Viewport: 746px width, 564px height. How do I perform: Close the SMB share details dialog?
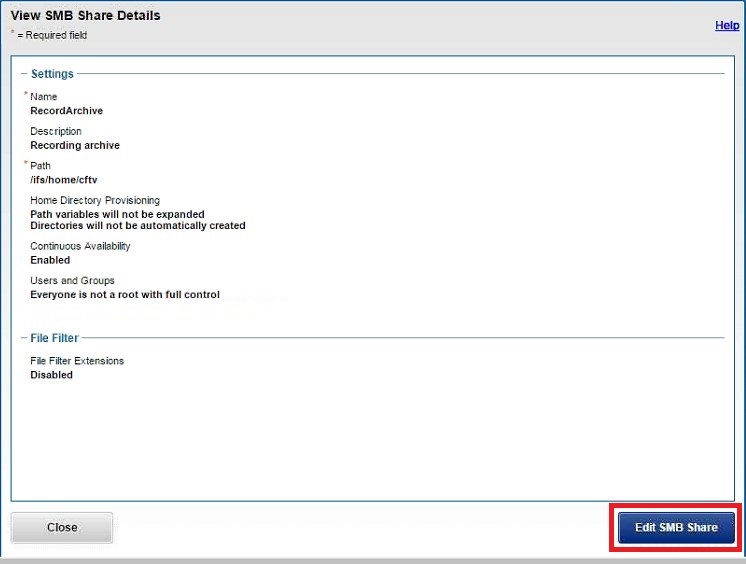pyautogui.click(x=62, y=527)
